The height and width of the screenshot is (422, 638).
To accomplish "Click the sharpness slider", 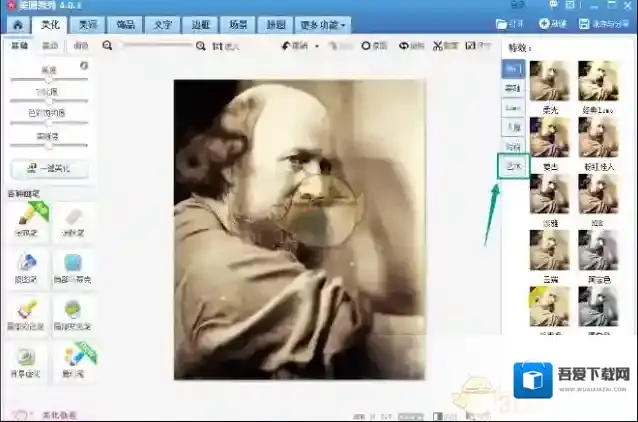I will point(49,145).
